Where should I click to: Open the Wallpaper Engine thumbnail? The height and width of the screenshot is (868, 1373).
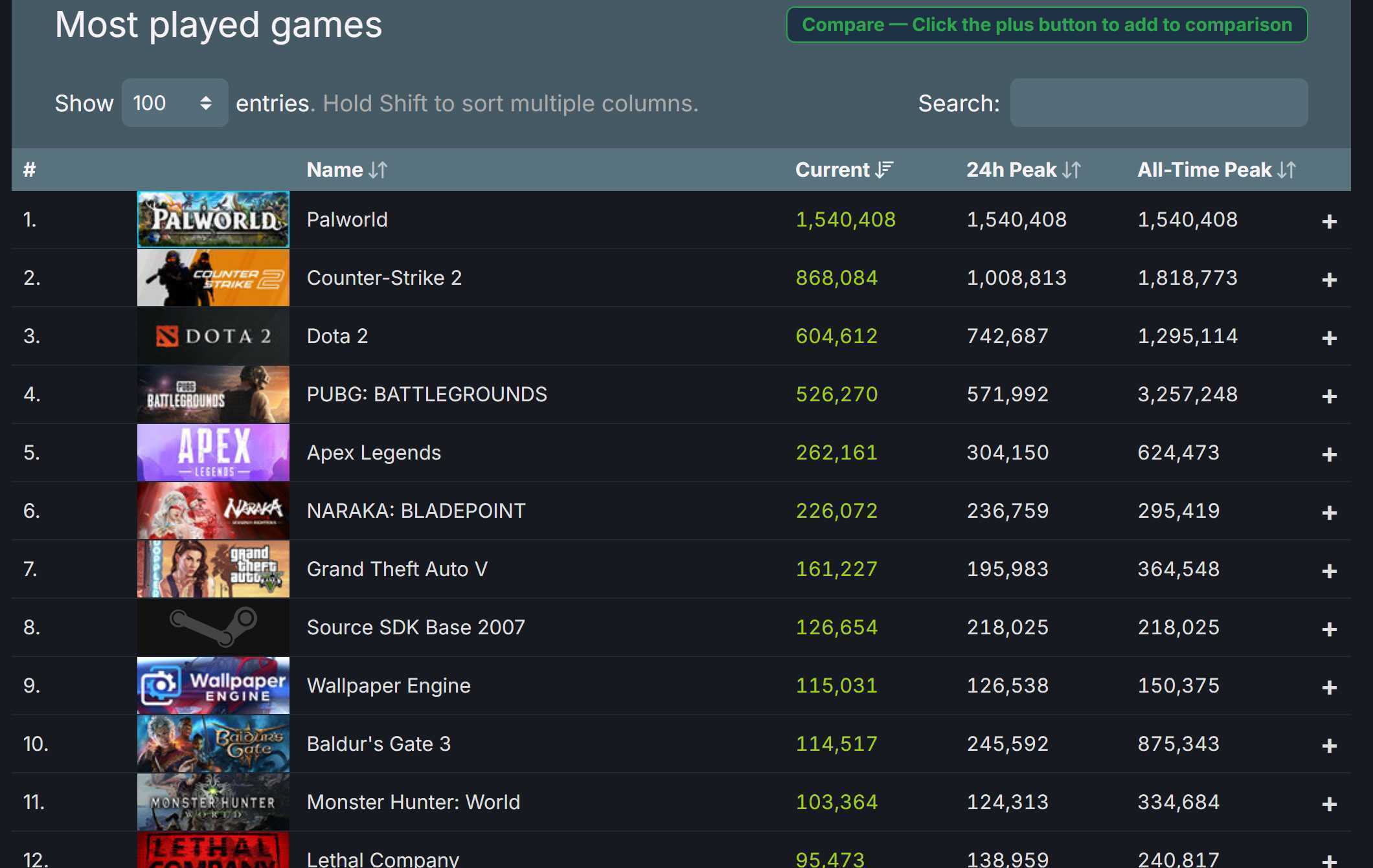pyautogui.click(x=213, y=685)
